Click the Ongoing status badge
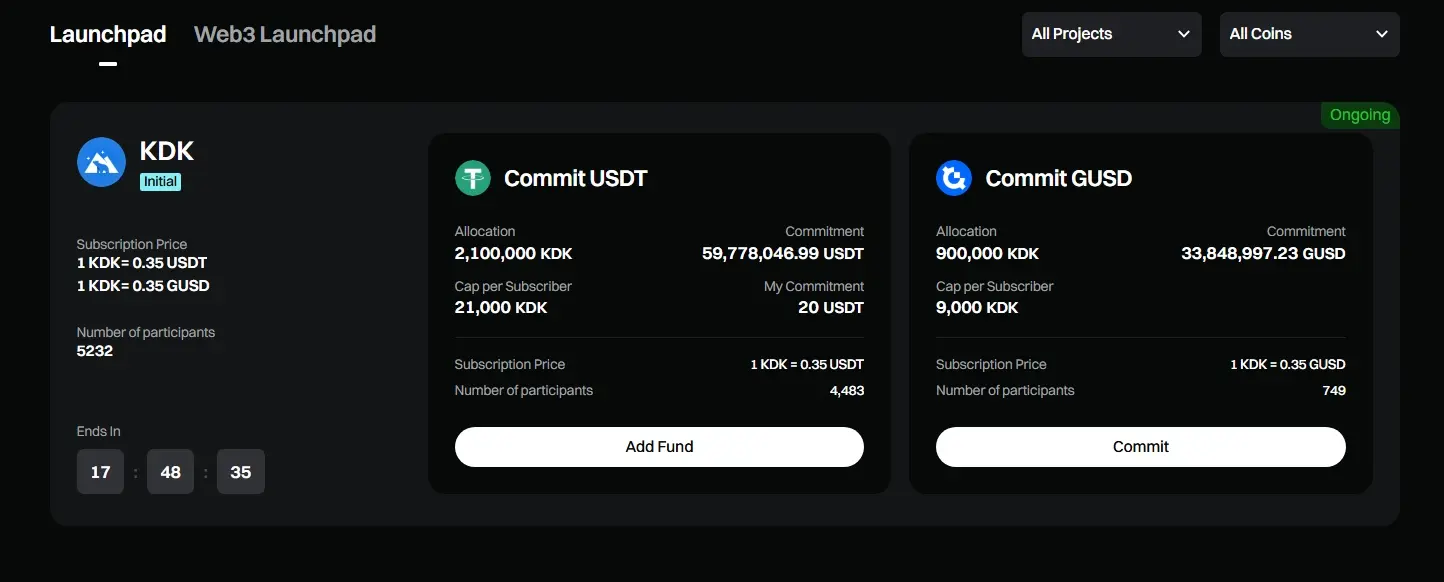Image resolution: width=1444 pixels, height=582 pixels. [1359, 115]
